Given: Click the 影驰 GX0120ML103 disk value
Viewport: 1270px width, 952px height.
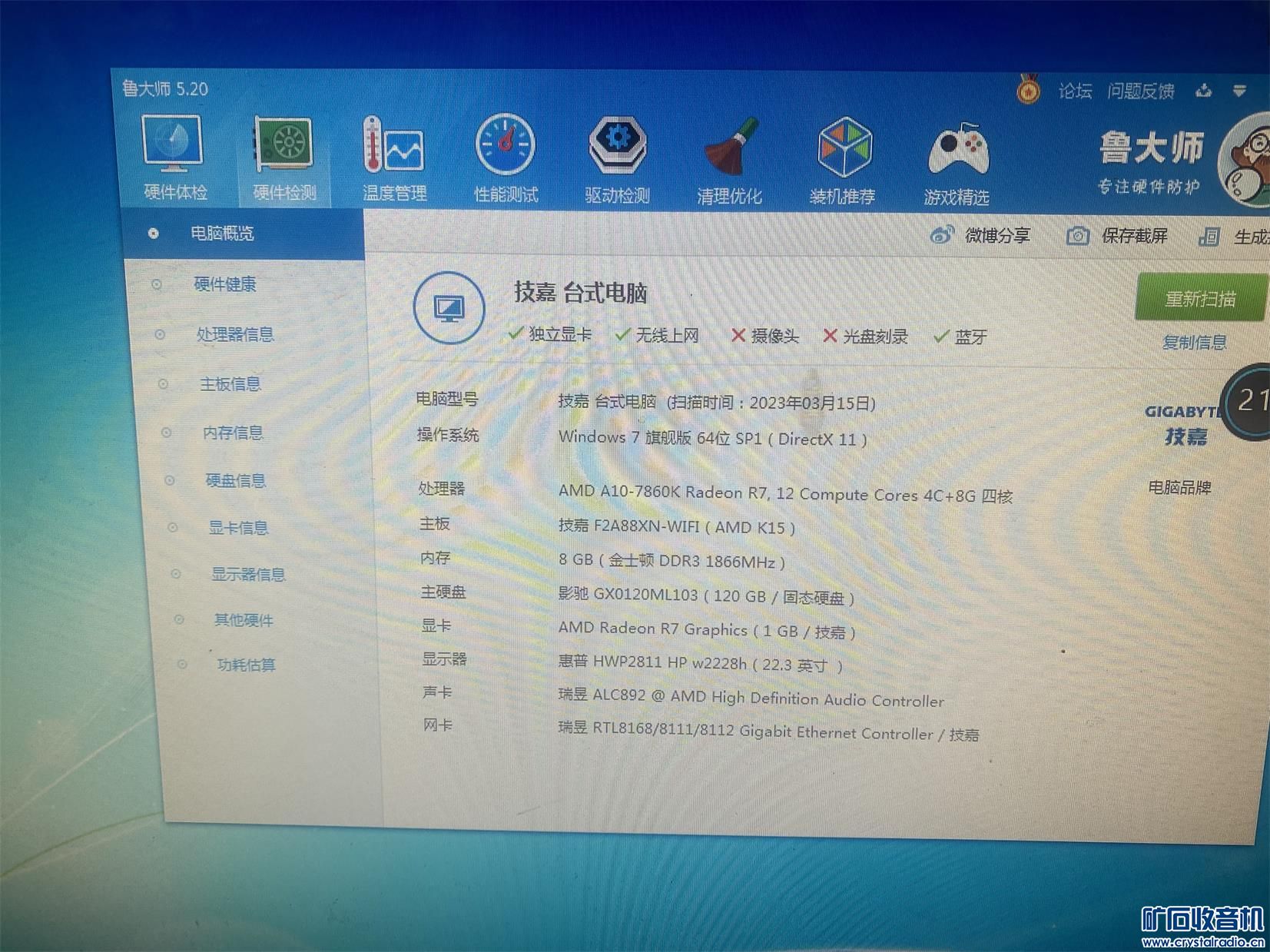Looking at the screenshot, I should coord(706,595).
